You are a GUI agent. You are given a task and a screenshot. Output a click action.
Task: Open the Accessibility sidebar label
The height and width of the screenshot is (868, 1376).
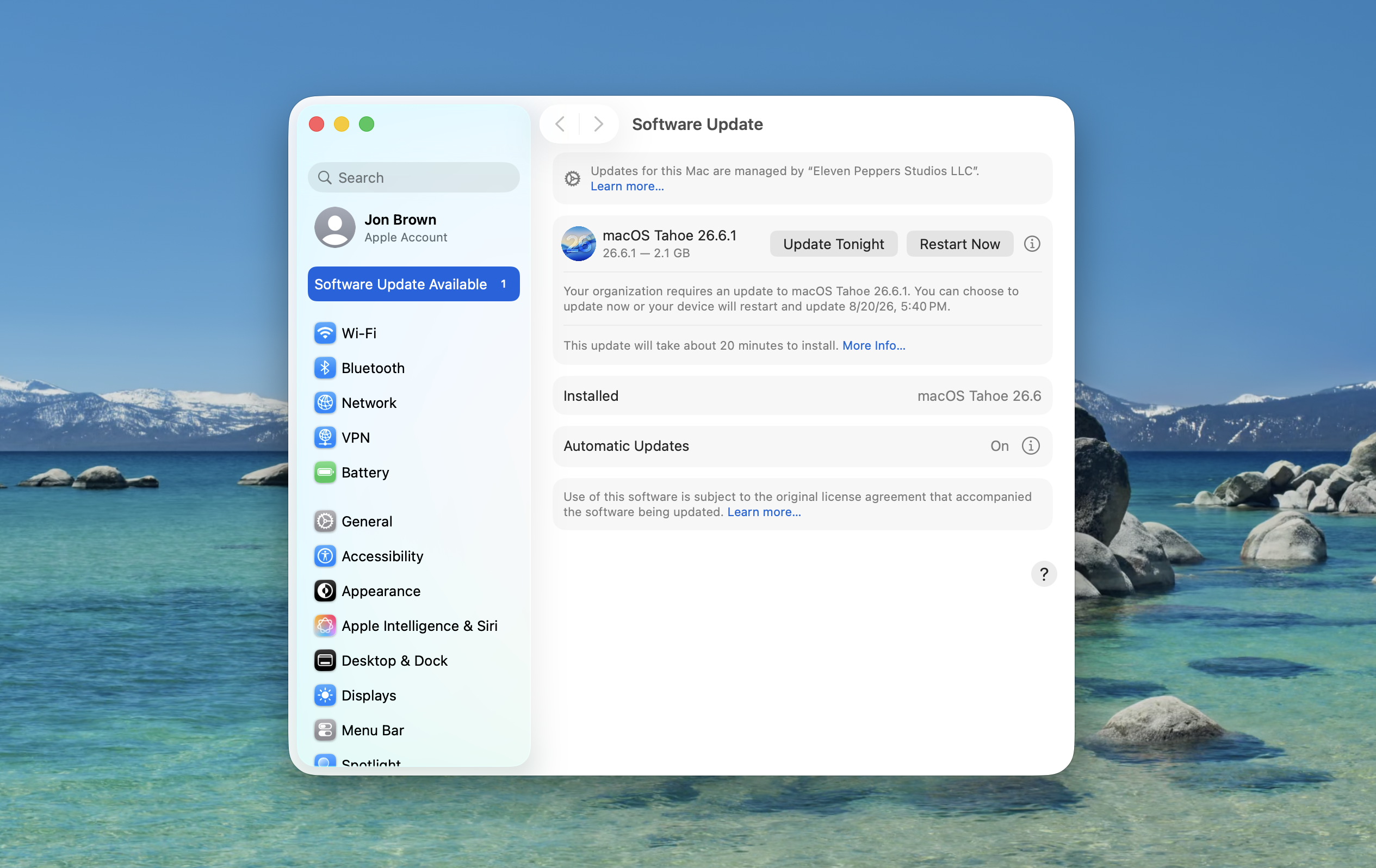click(x=382, y=556)
